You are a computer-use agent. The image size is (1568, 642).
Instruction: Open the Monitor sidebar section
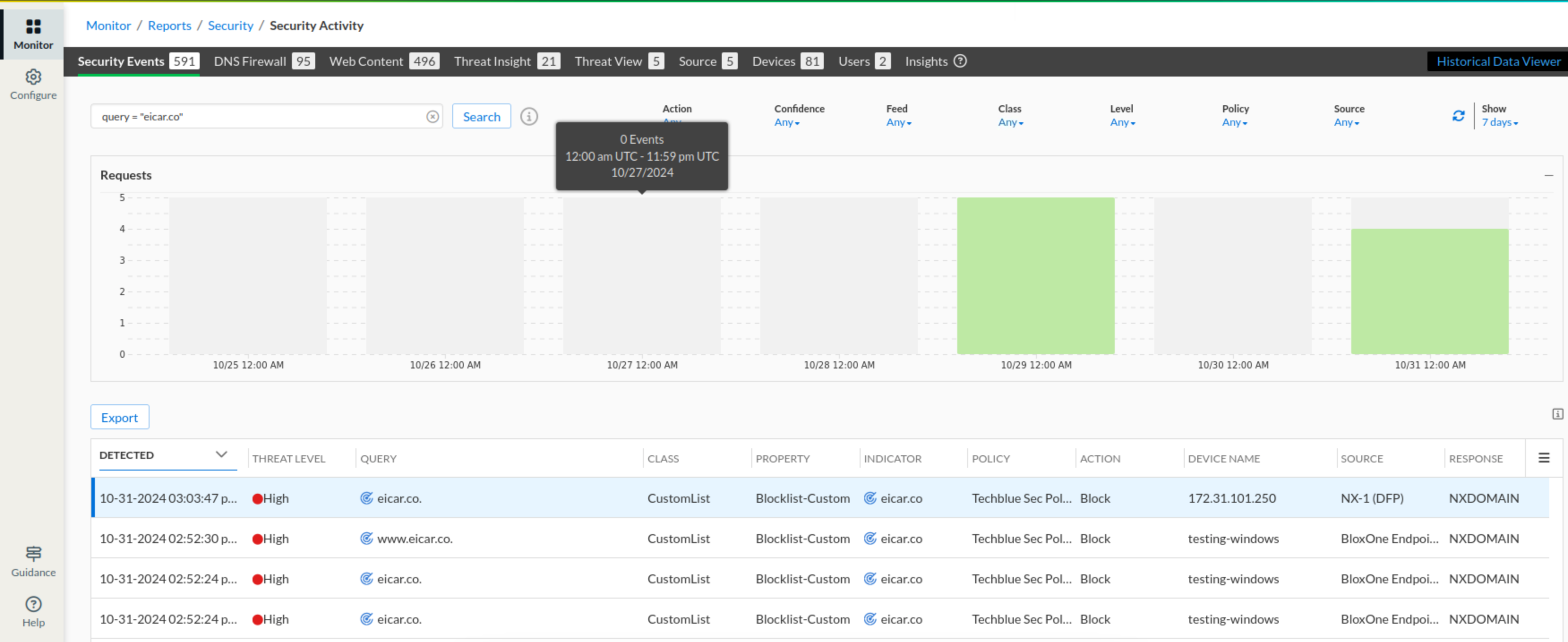33,34
